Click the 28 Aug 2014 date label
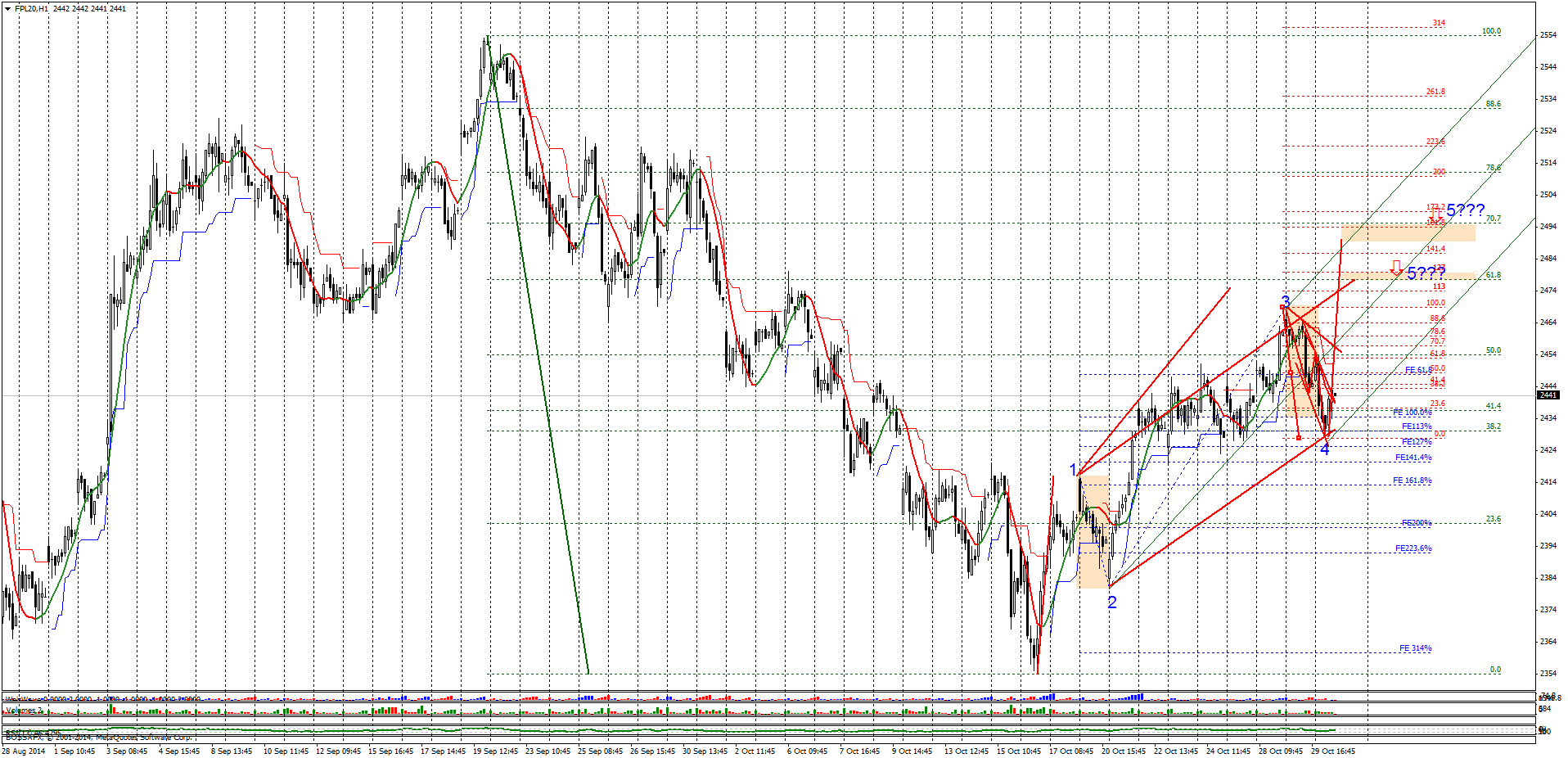1568x758 pixels. click(x=24, y=751)
